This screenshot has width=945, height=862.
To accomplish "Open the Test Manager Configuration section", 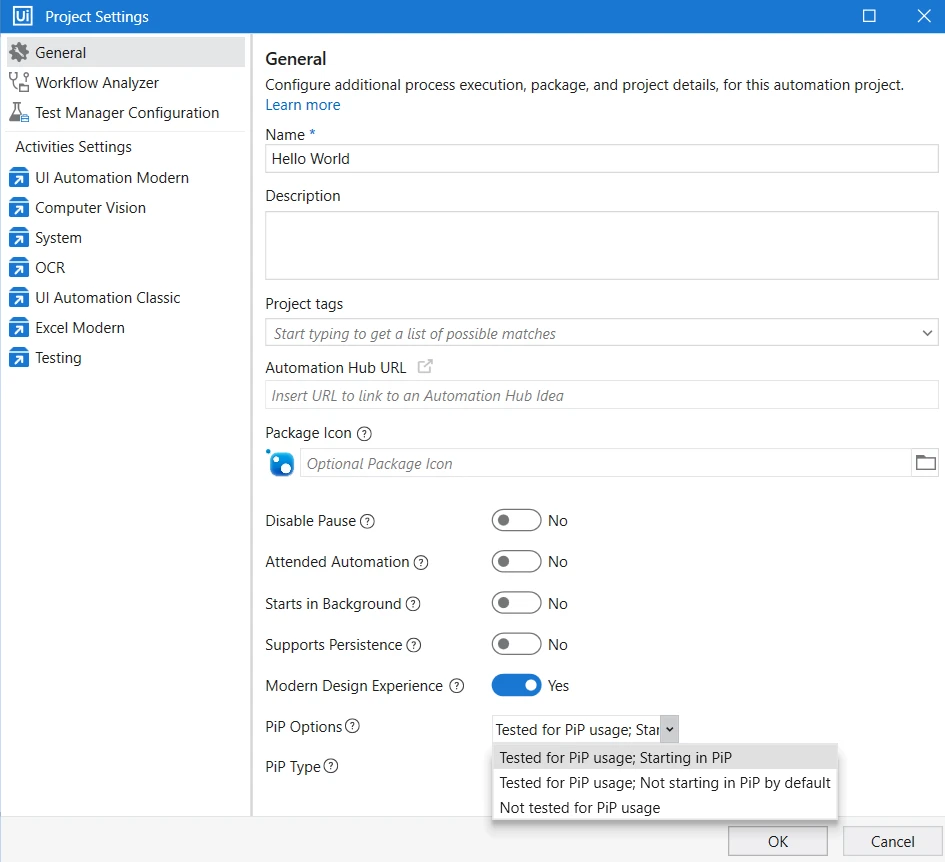I will [x=126, y=113].
